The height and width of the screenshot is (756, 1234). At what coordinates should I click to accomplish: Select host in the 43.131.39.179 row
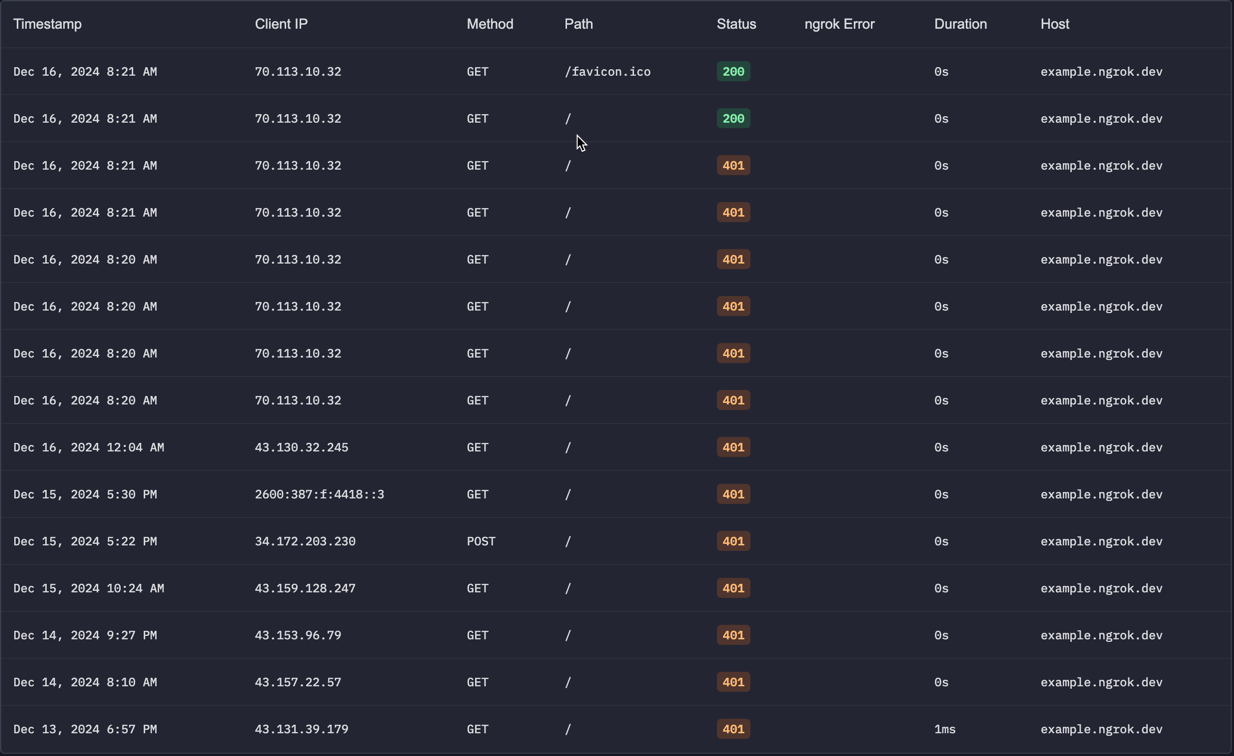click(x=1101, y=730)
